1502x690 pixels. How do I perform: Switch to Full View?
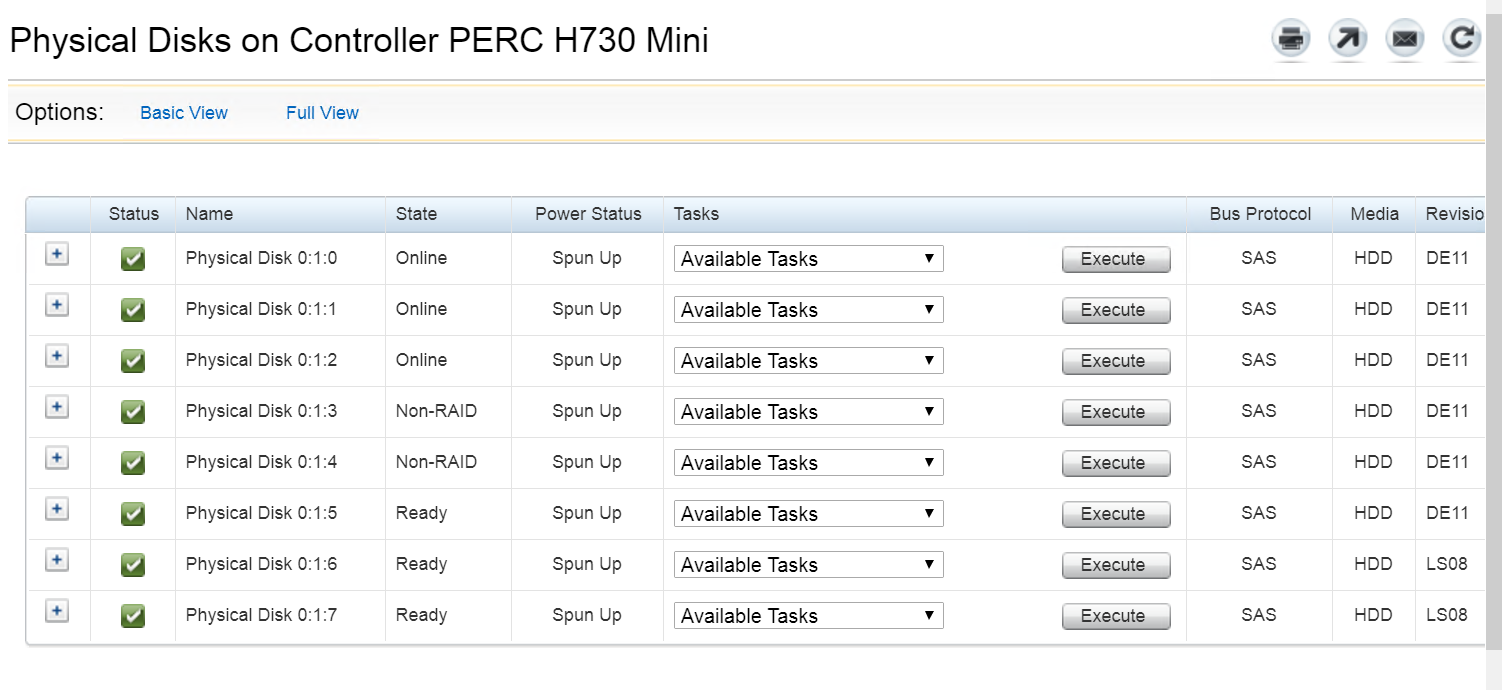(x=322, y=113)
